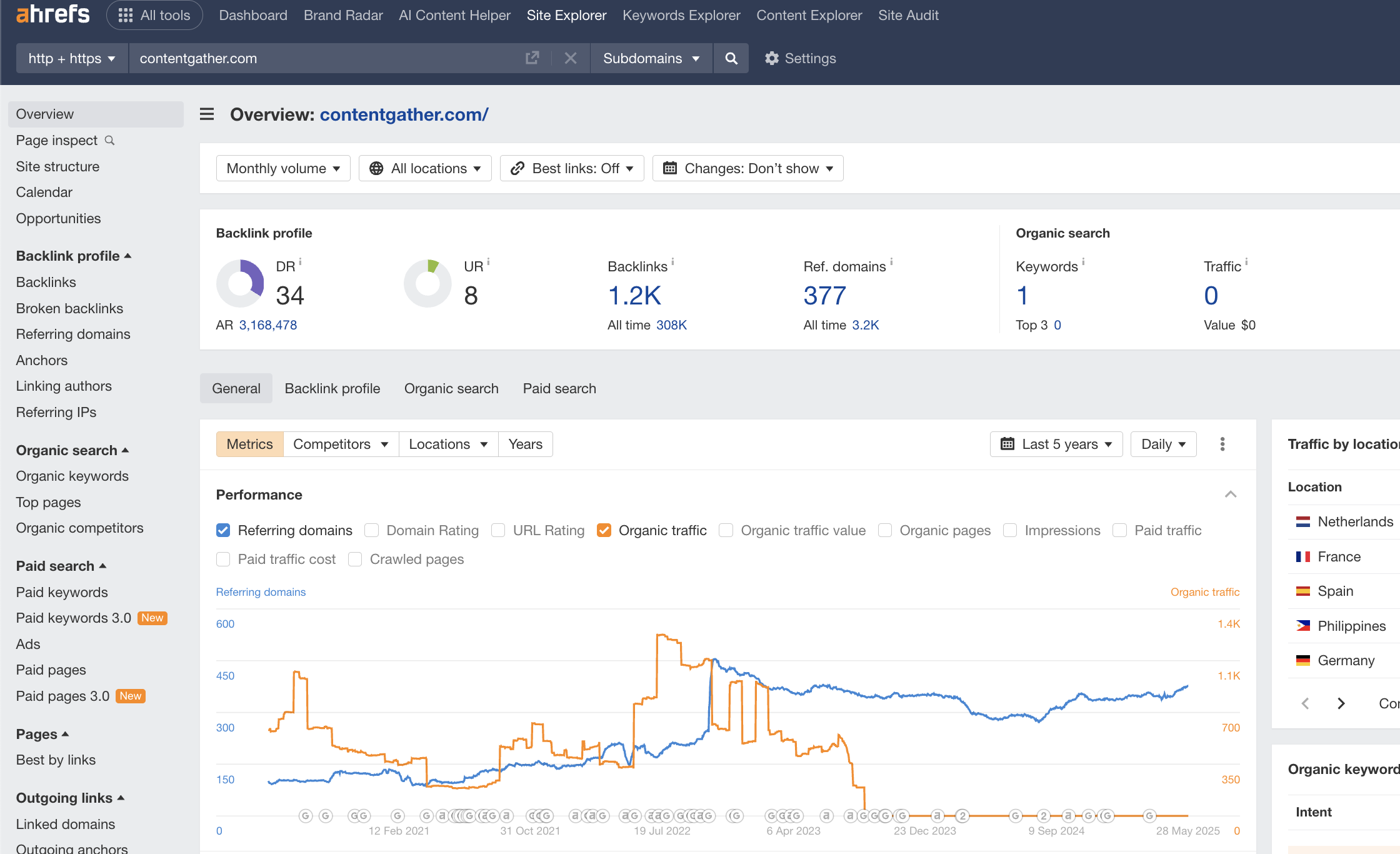Open the http + https protocol dropdown

point(72,58)
